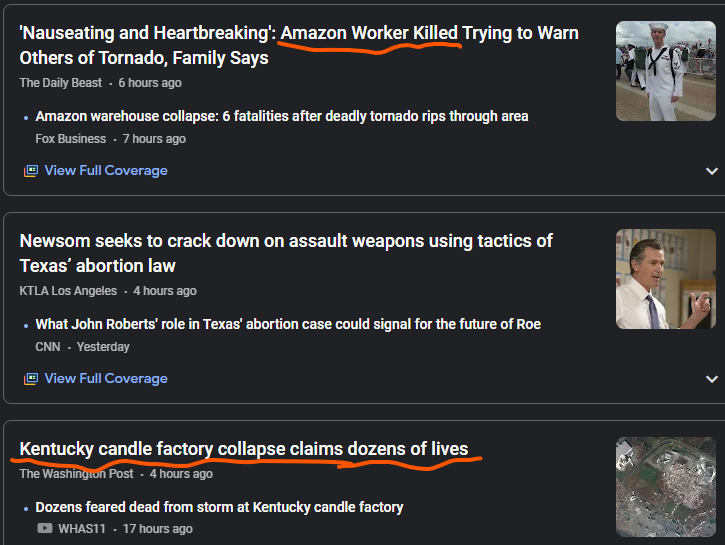Viewport: 725px width, 545px height.
Task: Expand the Newsom story card chevron
Action: coord(712,379)
